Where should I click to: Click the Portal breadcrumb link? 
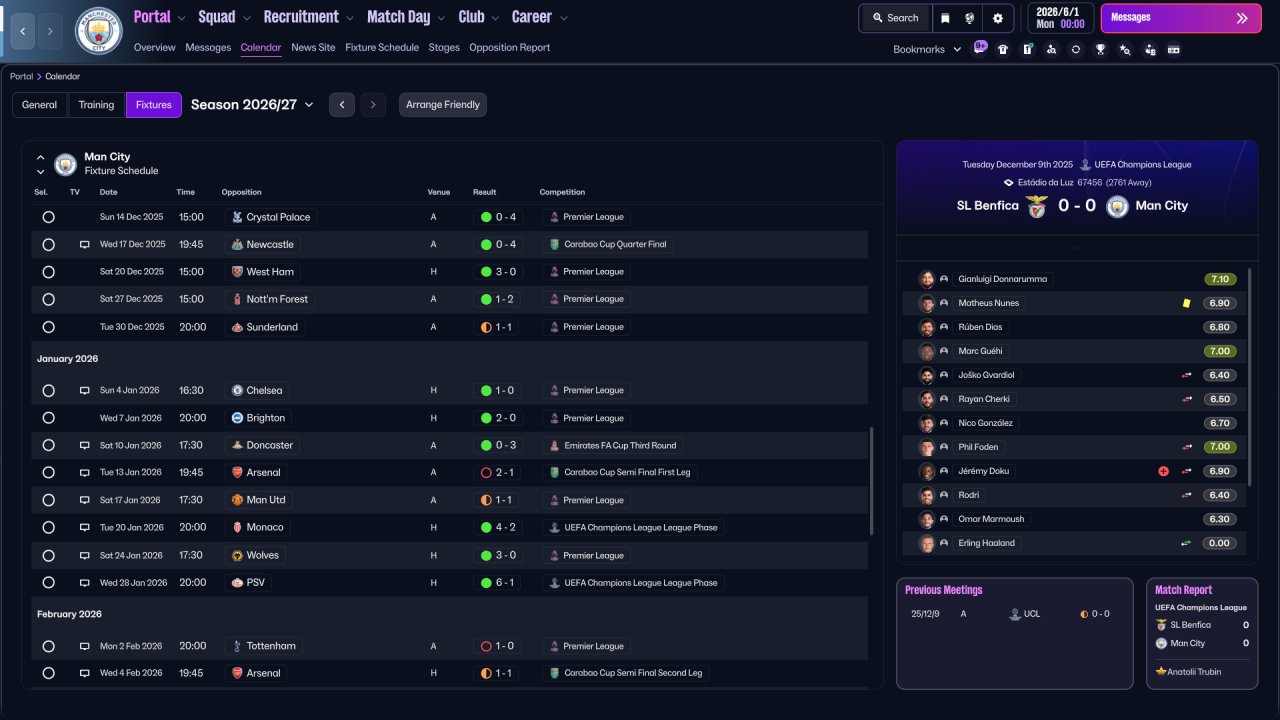(21, 76)
